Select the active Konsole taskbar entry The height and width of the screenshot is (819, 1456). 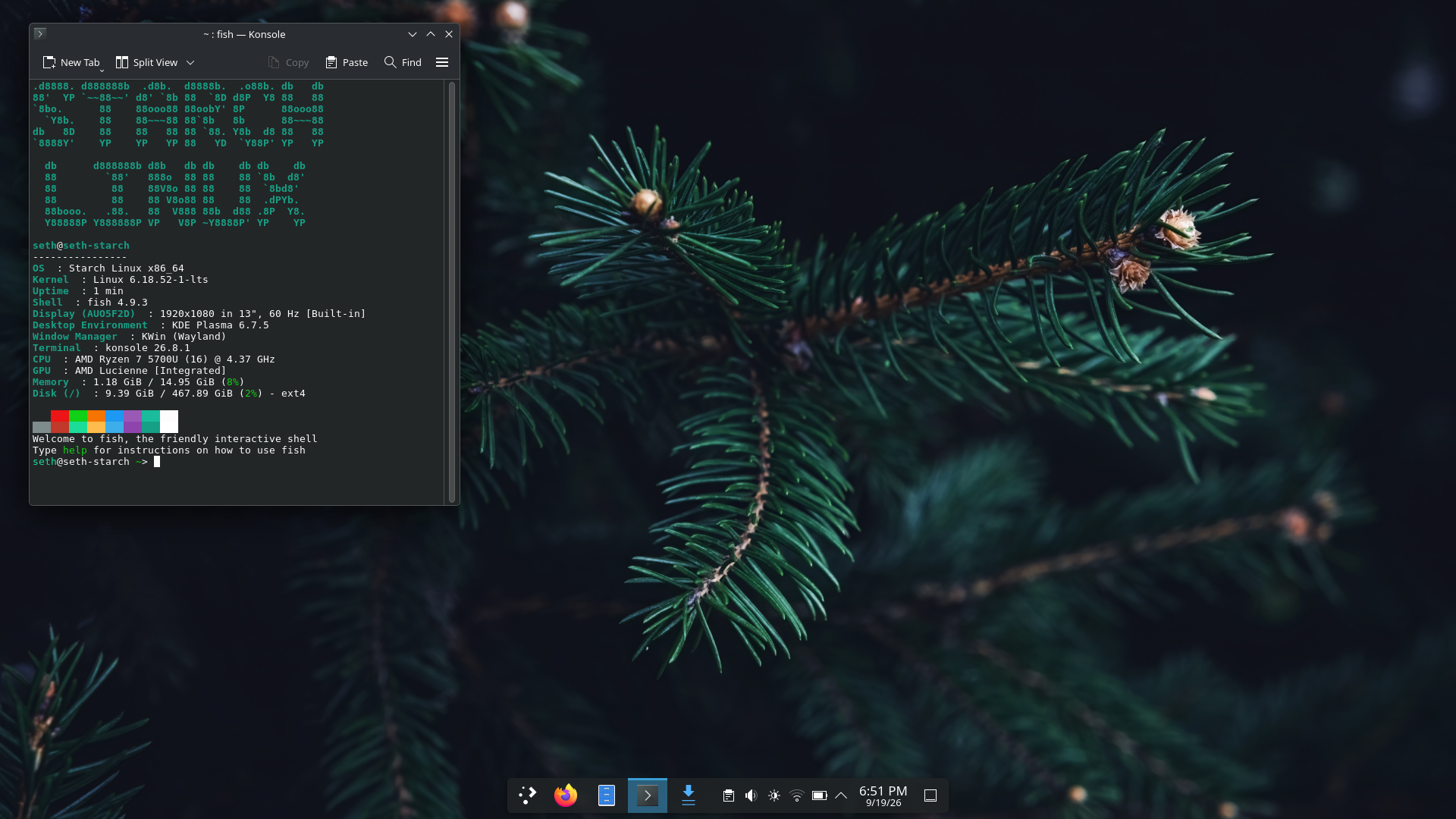(x=648, y=795)
